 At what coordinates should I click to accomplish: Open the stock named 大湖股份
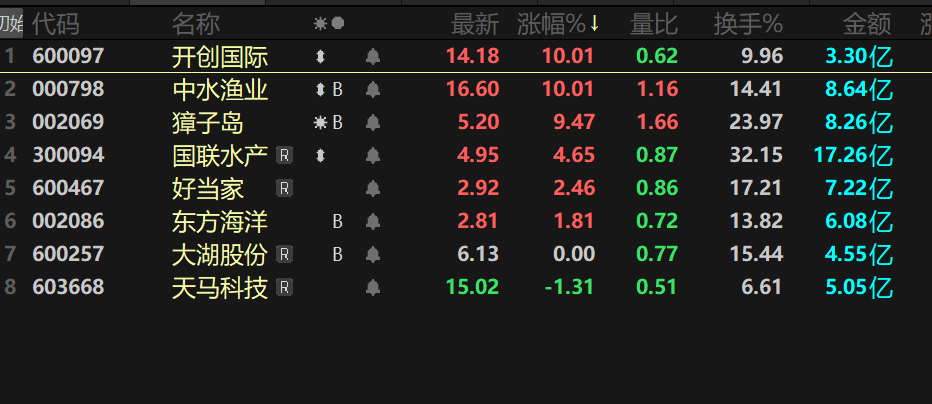pyautogui.click(x=220, y=255)
